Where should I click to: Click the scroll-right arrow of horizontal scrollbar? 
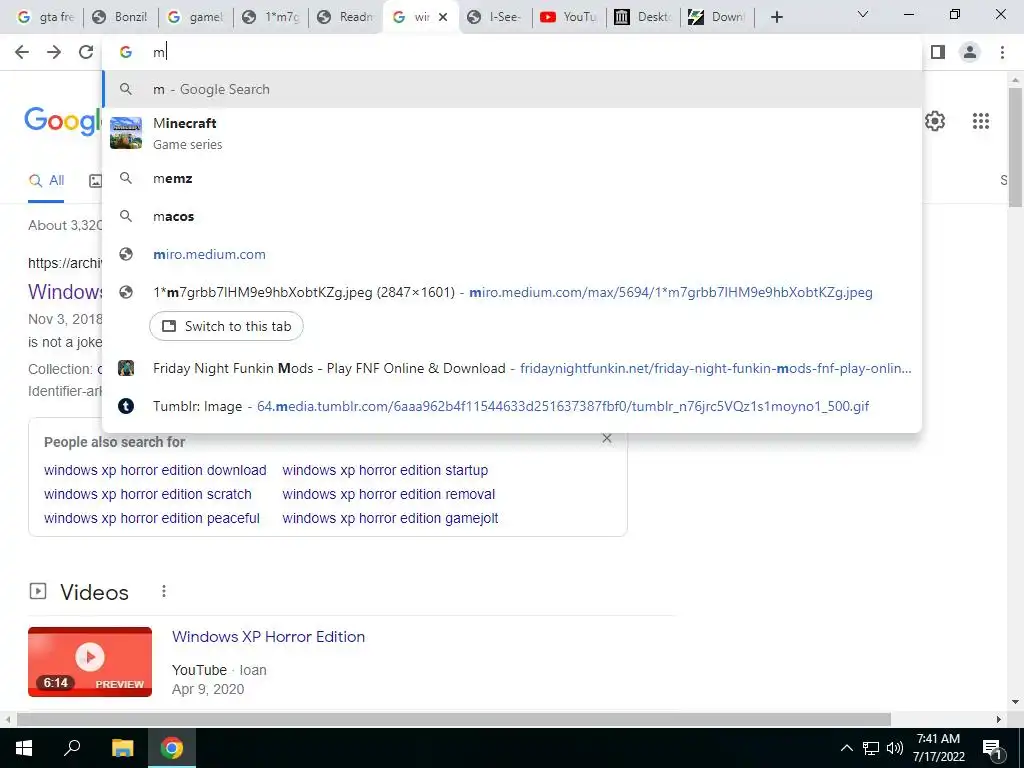coord(999,719)
